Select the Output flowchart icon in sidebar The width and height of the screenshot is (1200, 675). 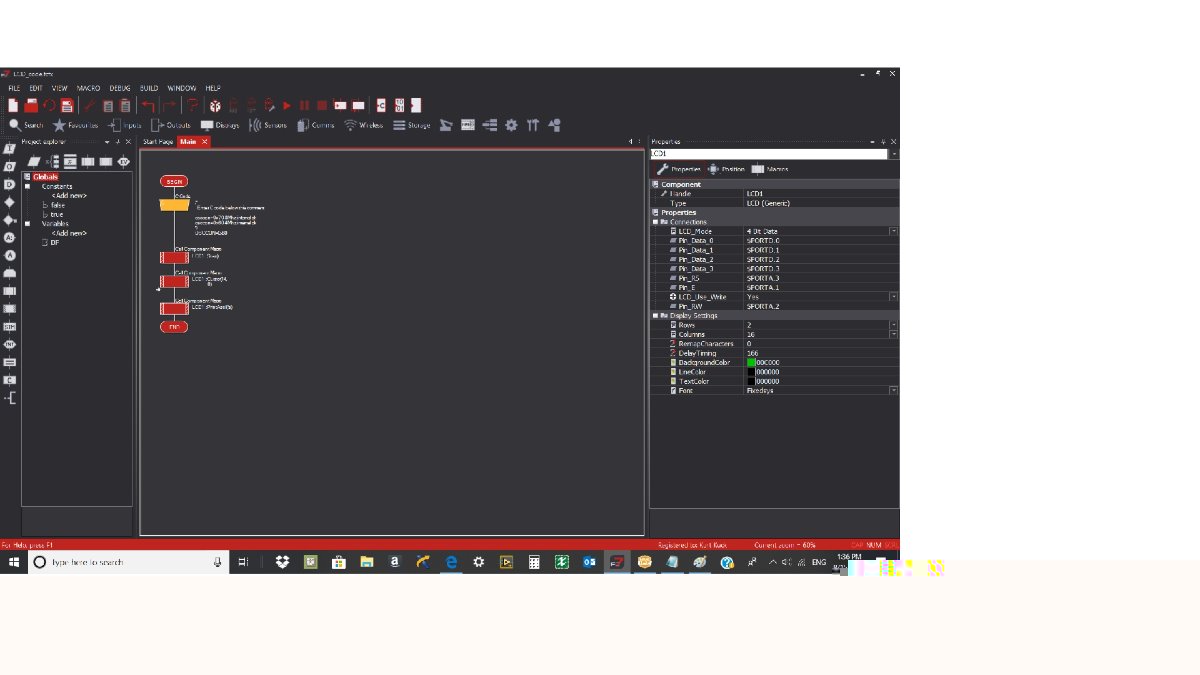(10, 166)
